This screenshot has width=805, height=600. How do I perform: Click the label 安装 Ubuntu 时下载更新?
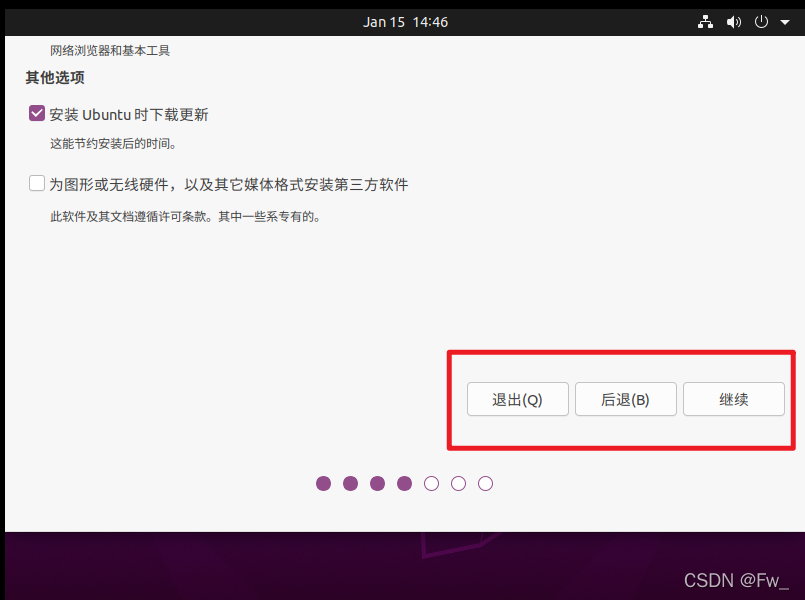coord(129,114)
